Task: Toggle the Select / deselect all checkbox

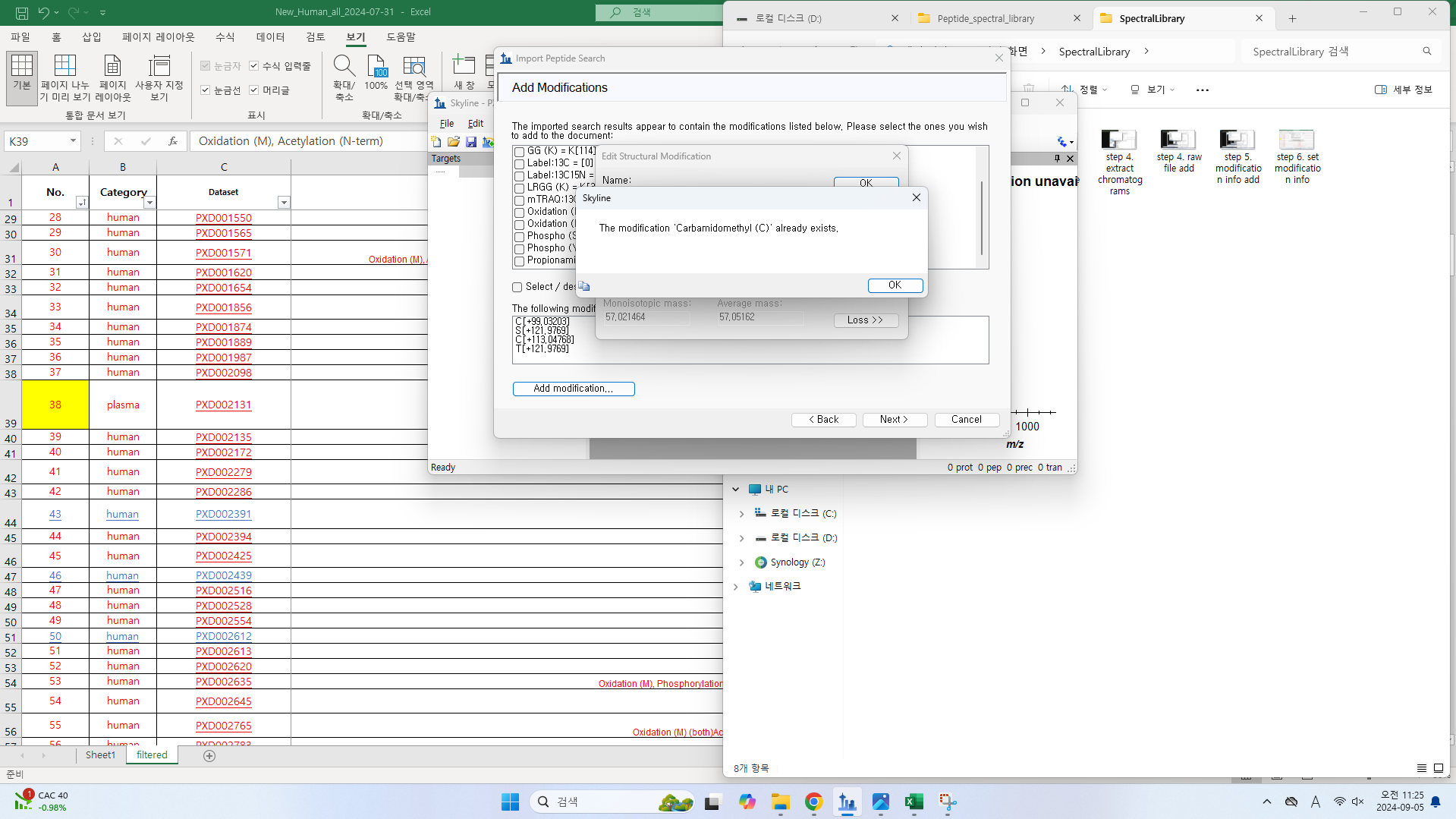Action: pyautogui.click(x=517, y=287)
